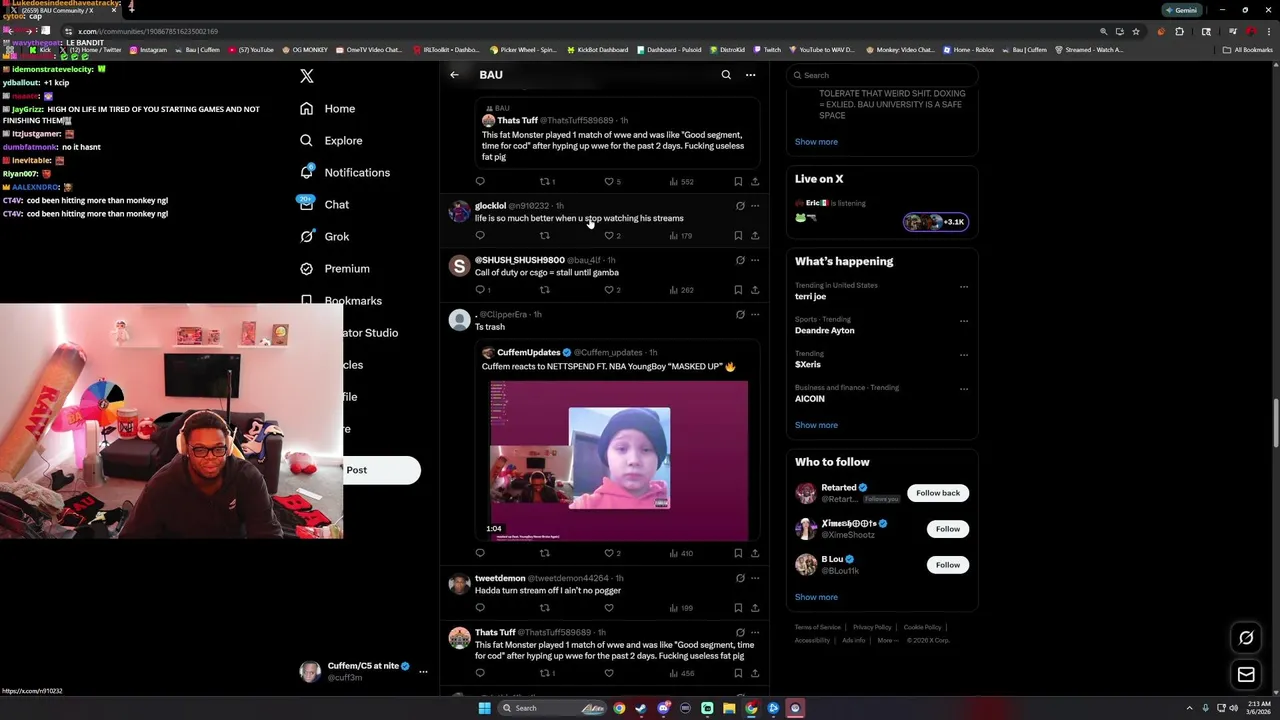Click the Windows taskbar Search box

coord(552,708)
